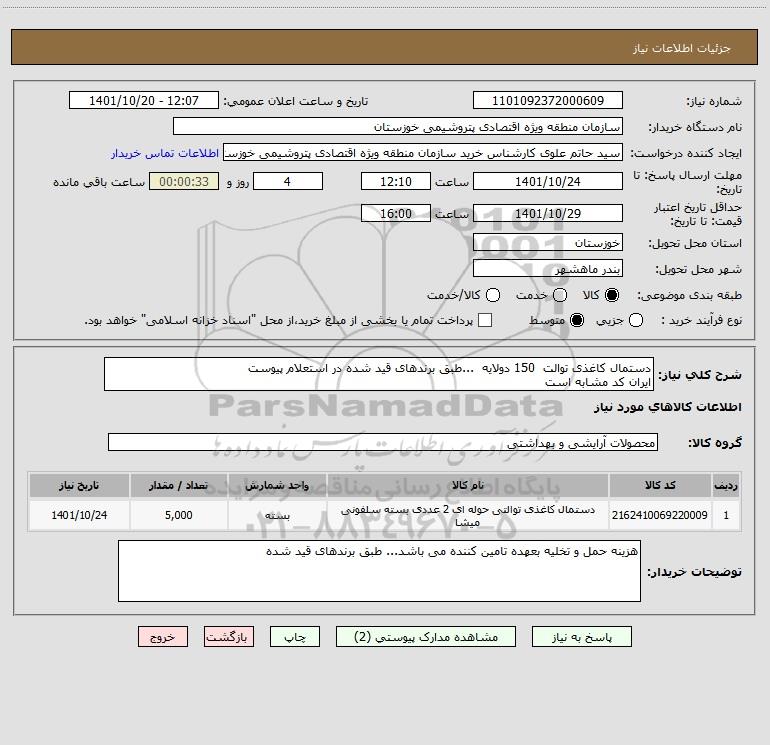Click the deadline time field 12:10
The image size is (770, 745).
click(x=396, y=181)
